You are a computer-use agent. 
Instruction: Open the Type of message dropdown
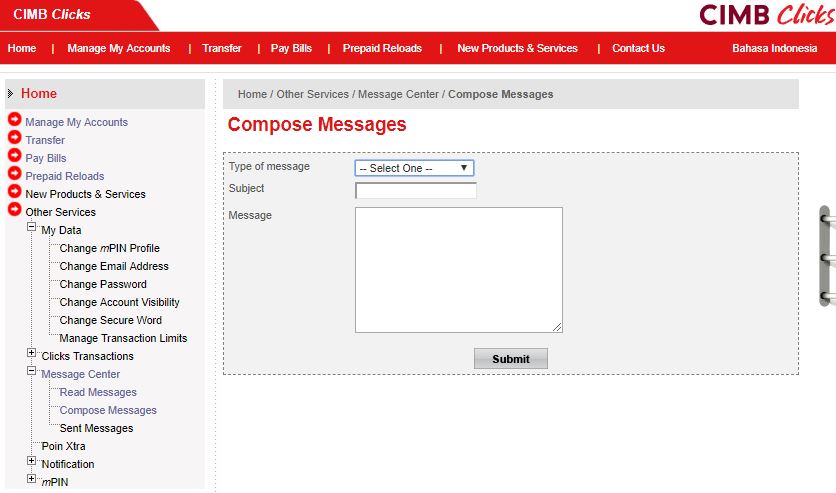coord(414,168)
